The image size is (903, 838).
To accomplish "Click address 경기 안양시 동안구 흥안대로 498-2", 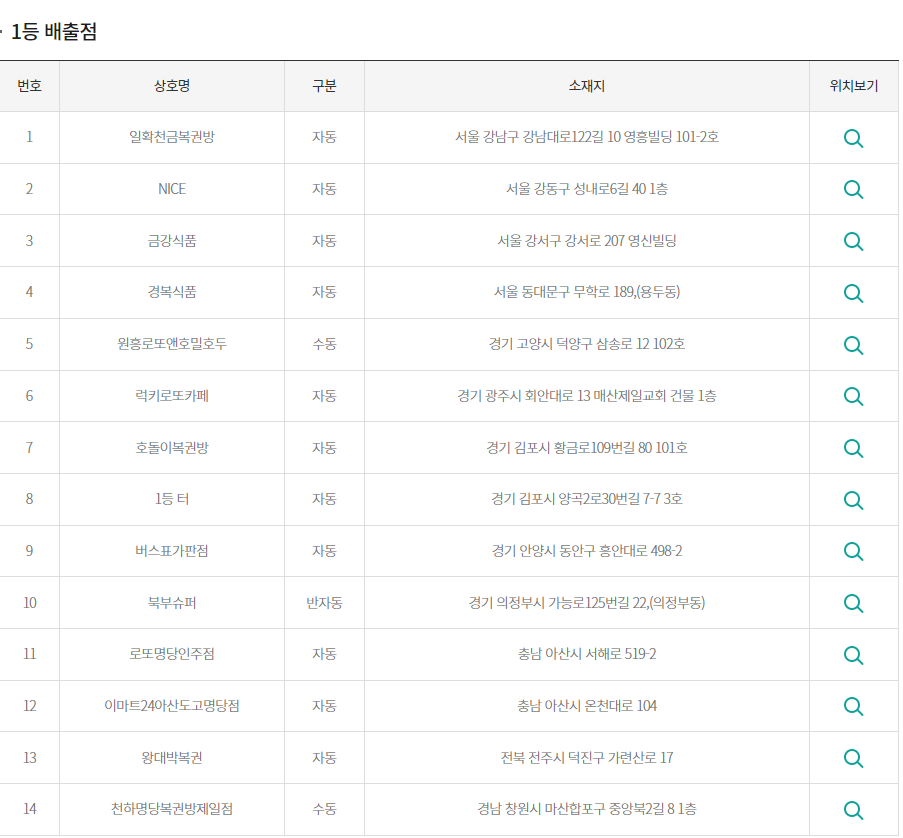I will click(x=587, y=551).
